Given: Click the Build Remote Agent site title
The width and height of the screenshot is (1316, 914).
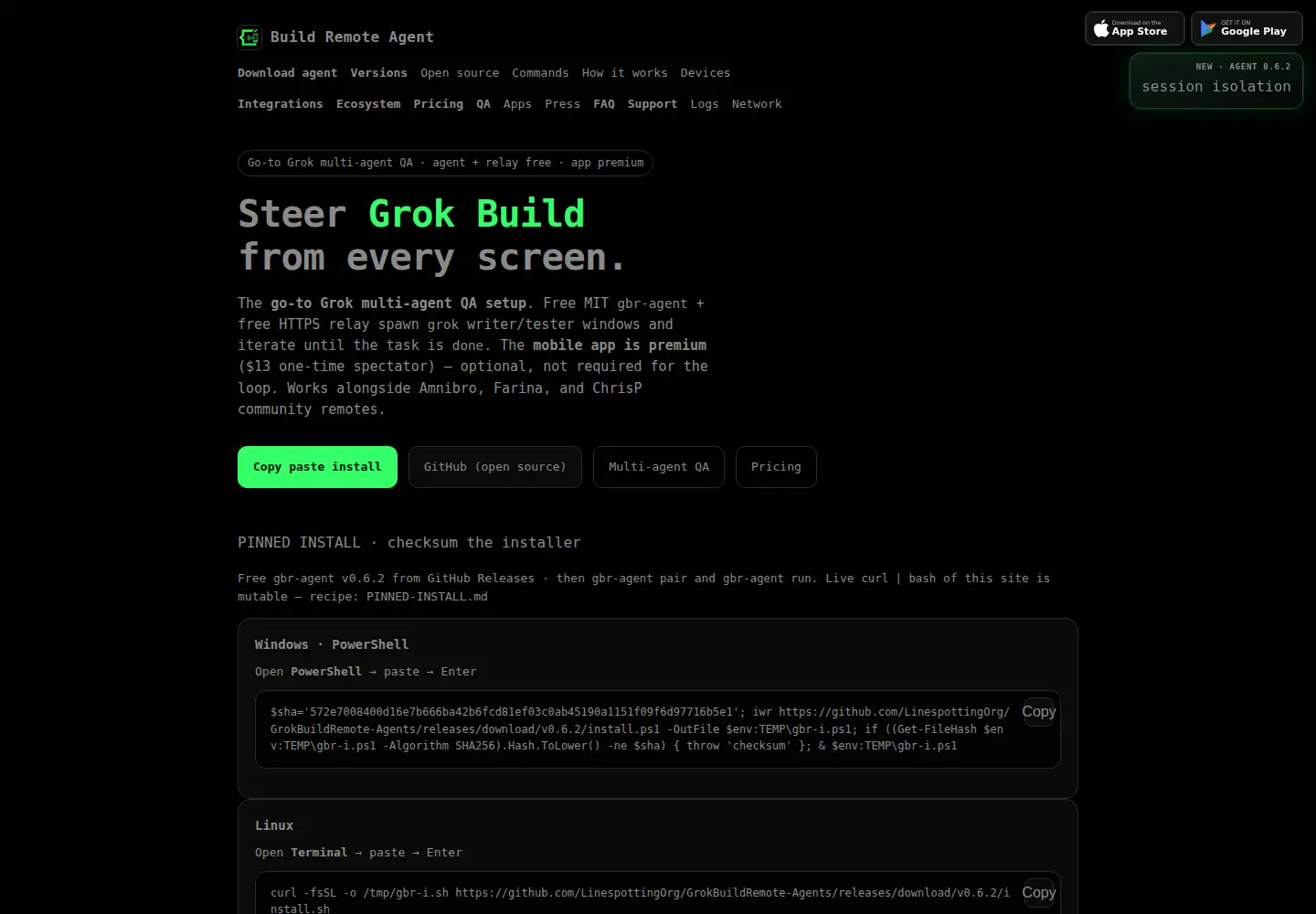Looking at the screenshot, I should (x=352, y=37).
